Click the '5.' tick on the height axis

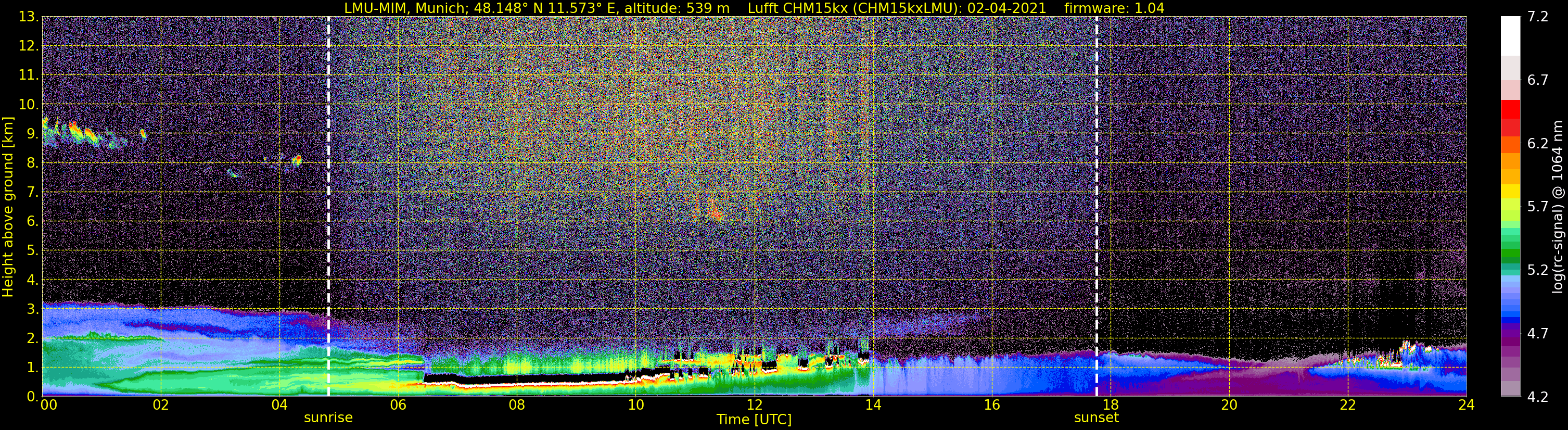coord(32,251)
